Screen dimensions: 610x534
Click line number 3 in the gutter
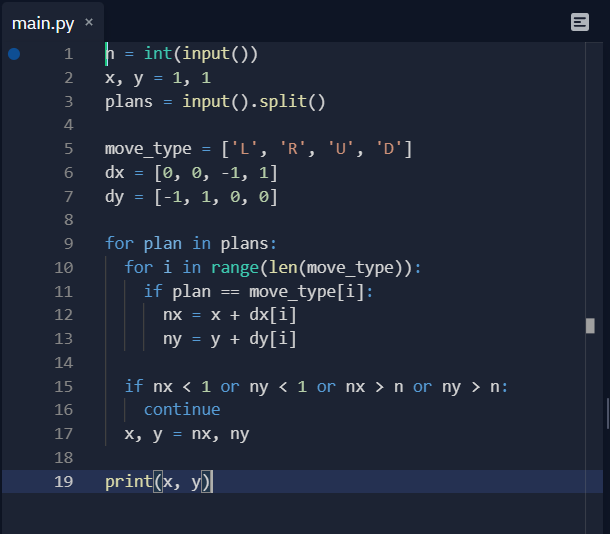[x=68, y=102]
